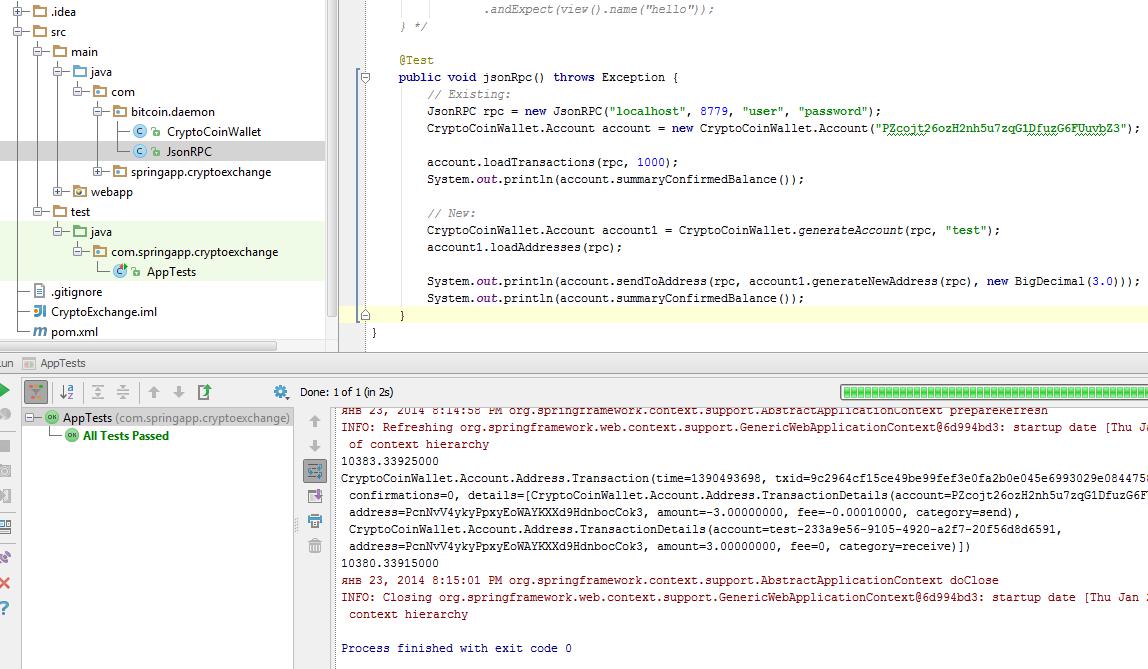
Task: Select JsonRPC in project tree
Action: [189, 152]
